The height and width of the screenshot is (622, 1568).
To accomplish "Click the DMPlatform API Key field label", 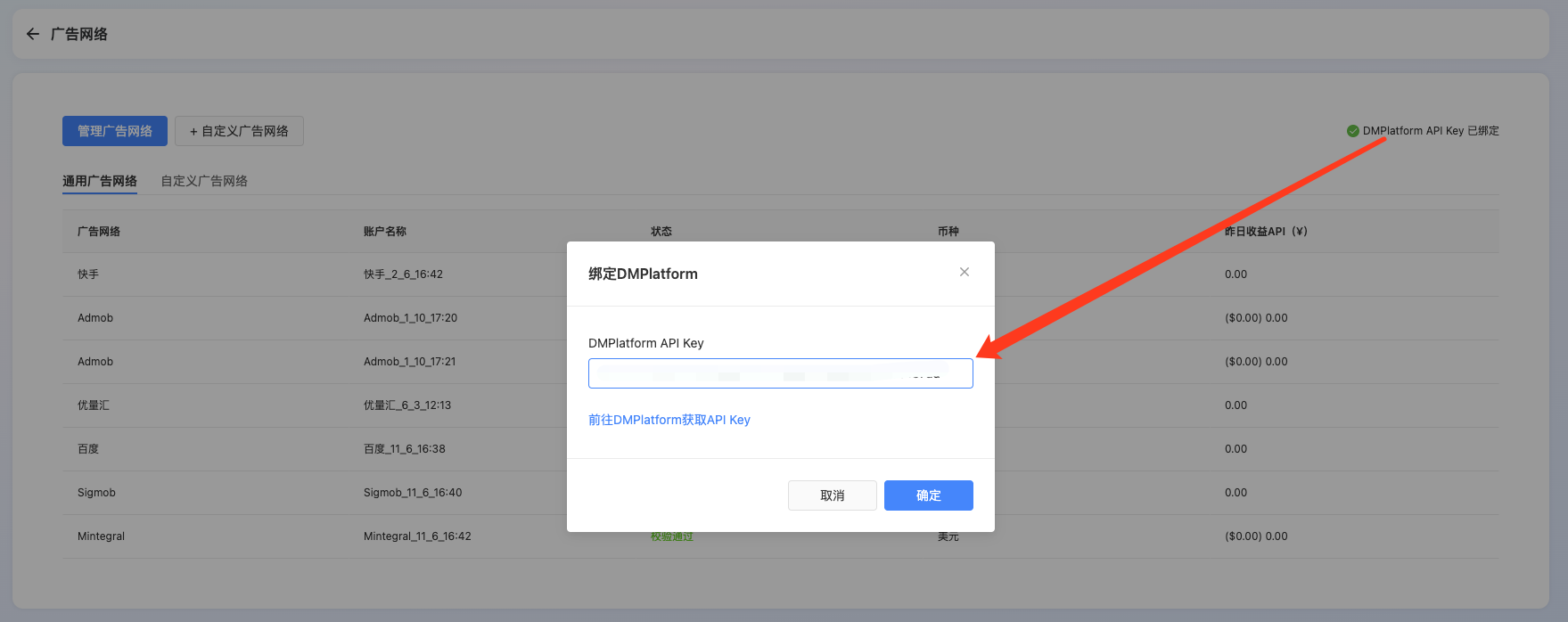I will click(x=646, y=343).
